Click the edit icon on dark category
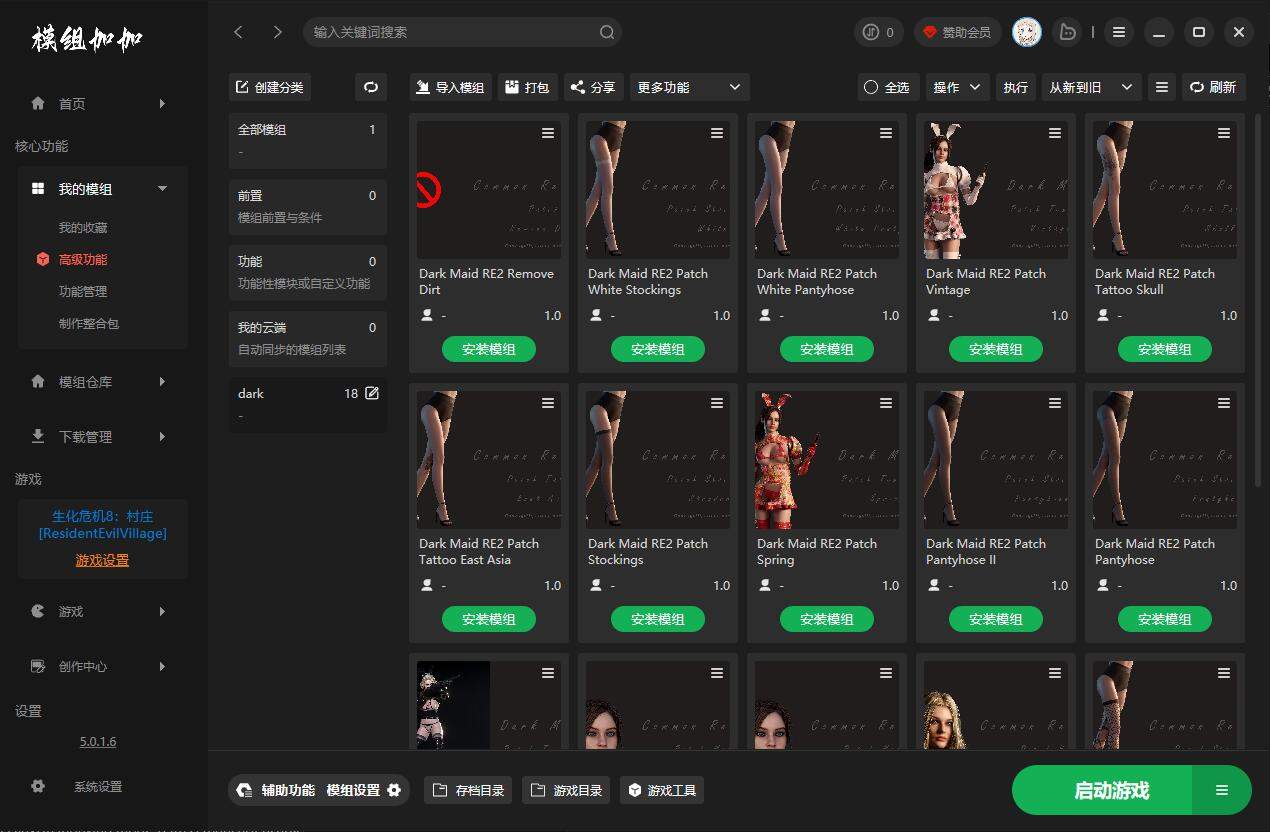Viewport: 1270px width, 832px height. click(372, 393)
